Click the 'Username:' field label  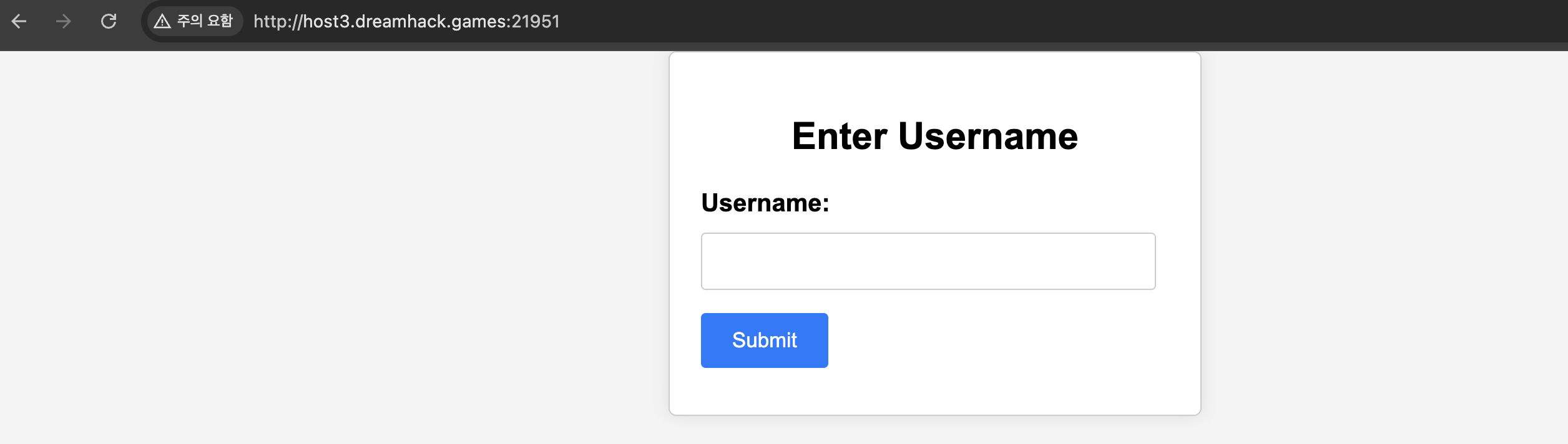pos(765,203)
